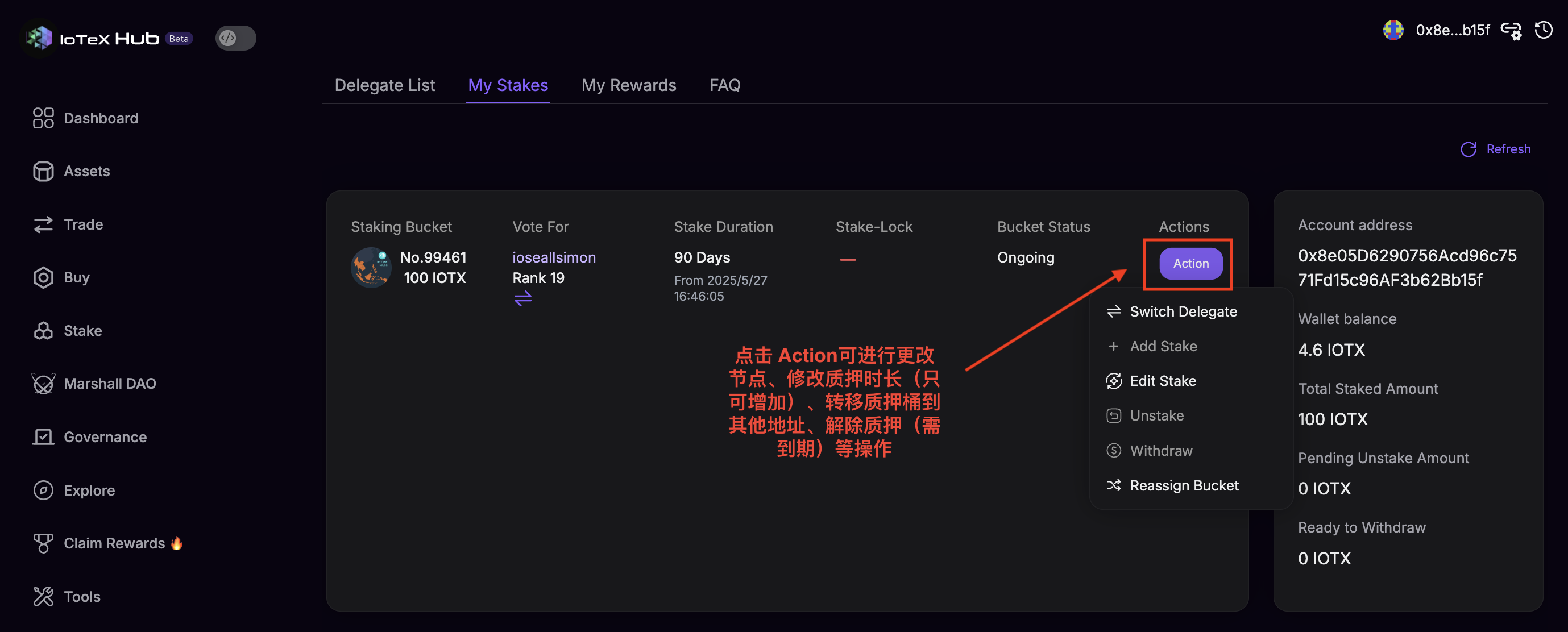This screenshot has height=632, width=1568.
Task: Open the Action dropdown button
Action: pyautogui.click(x=1190, y=263)
